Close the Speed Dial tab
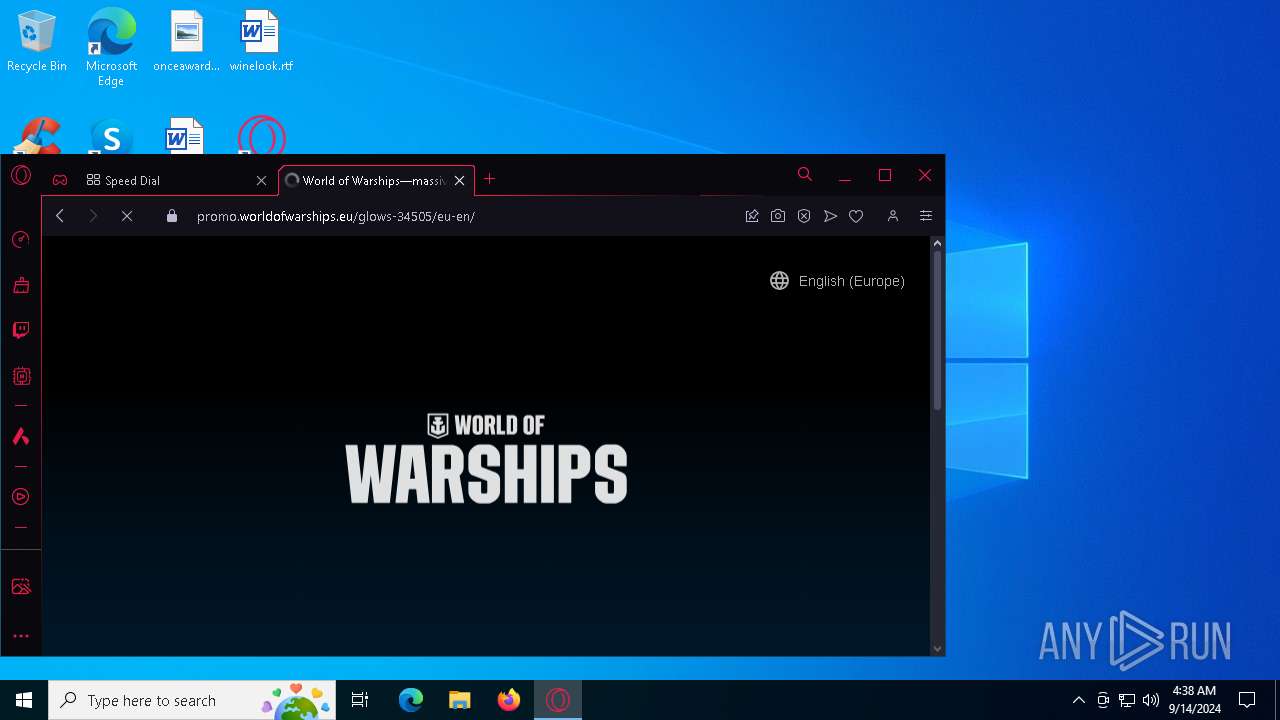 click(261, 181)
